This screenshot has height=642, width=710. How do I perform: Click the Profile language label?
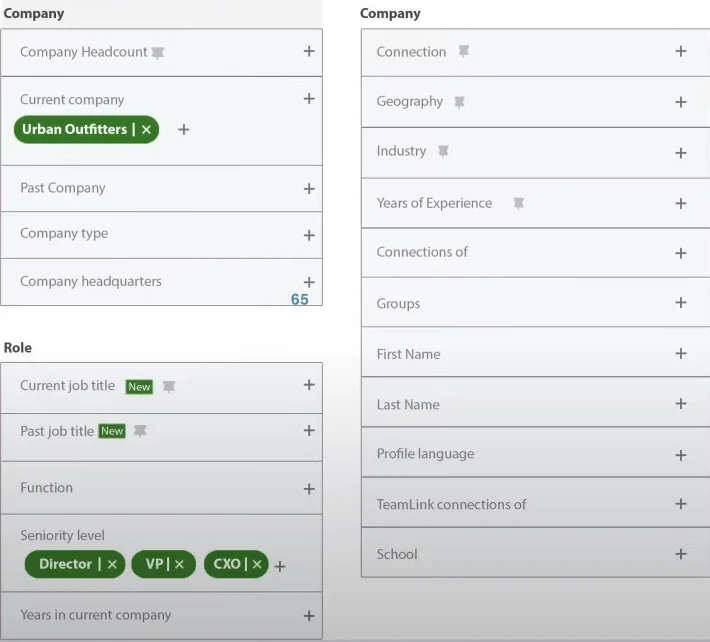click(426, 454)
